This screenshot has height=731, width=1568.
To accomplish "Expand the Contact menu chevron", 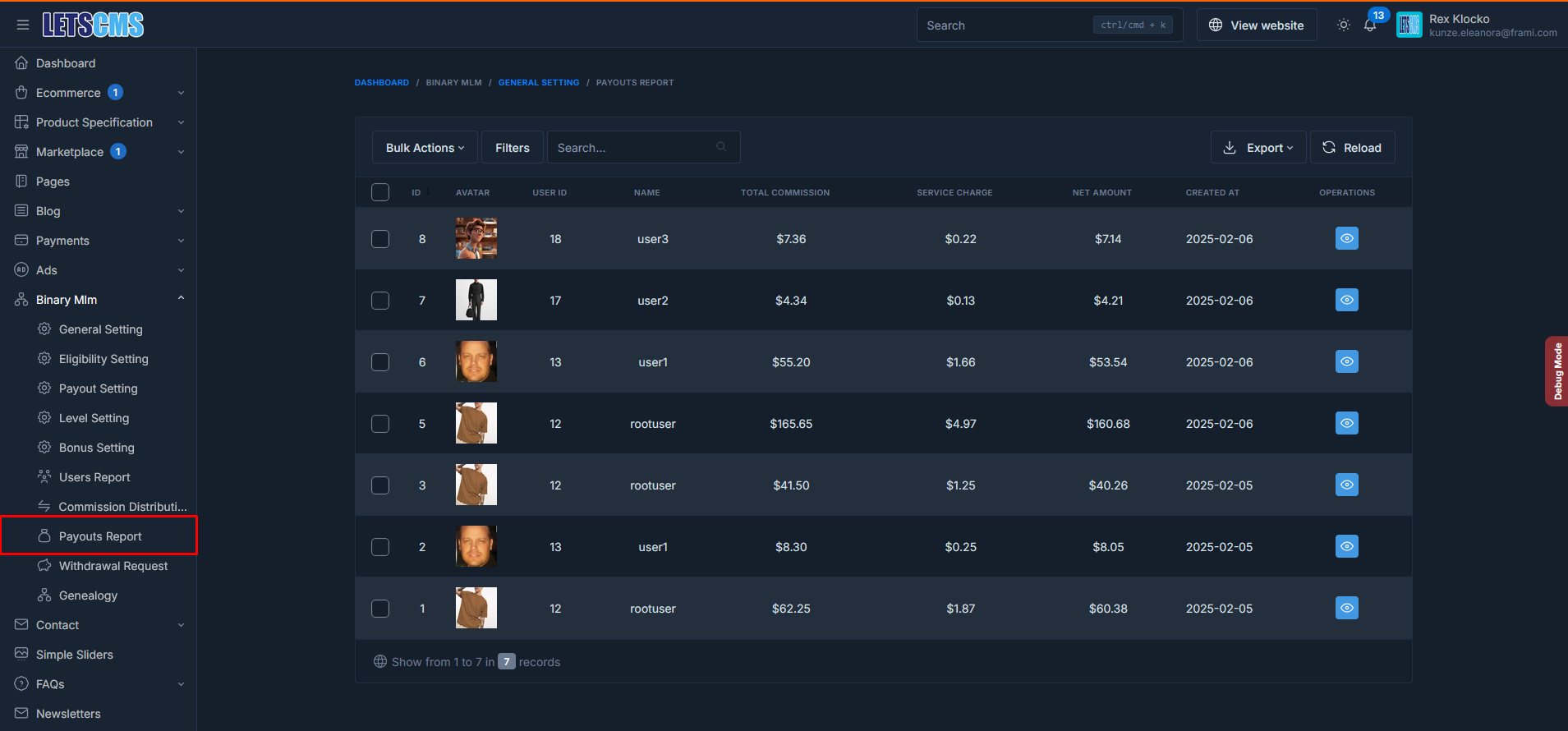I will [181, 625].
